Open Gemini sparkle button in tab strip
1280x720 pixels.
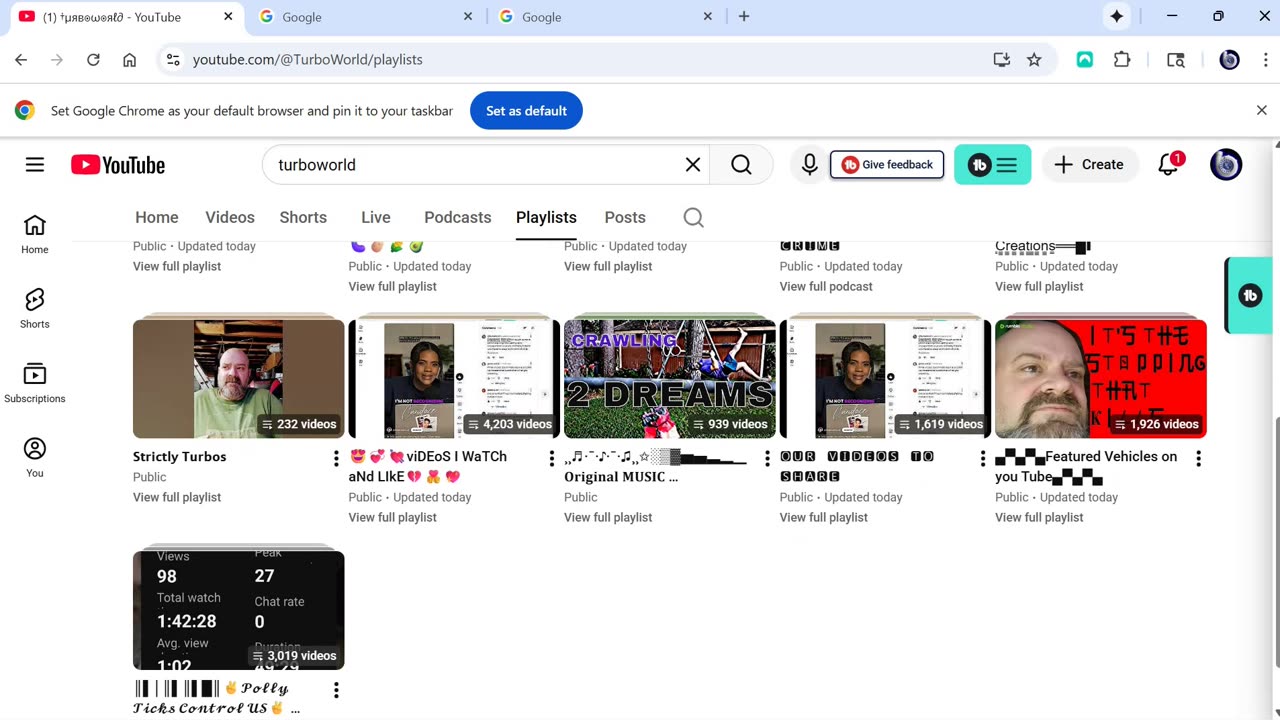[1116, 16]
